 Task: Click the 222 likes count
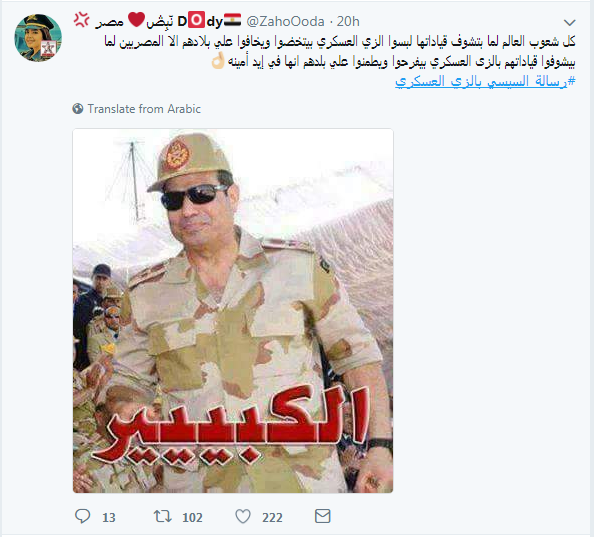272,517
